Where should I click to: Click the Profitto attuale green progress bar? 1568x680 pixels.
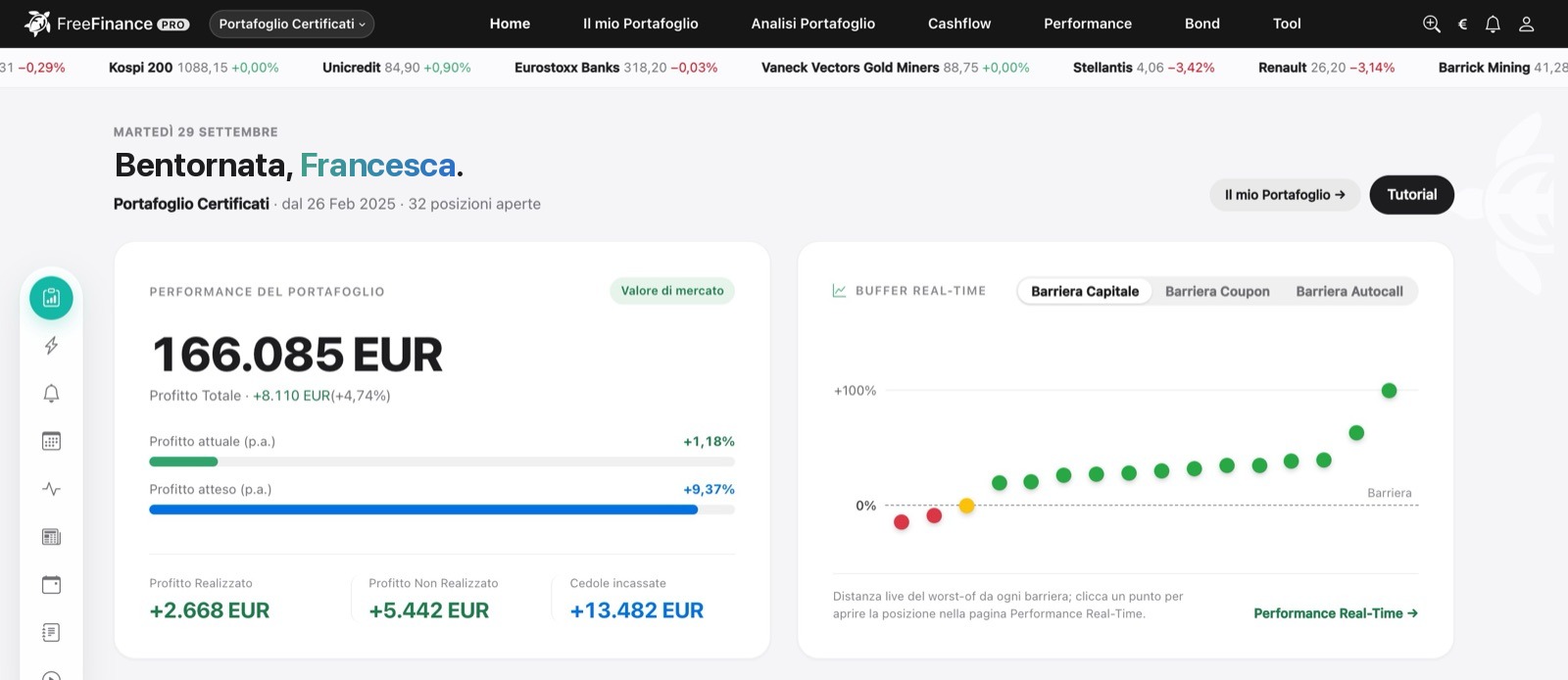click(x=183, y=461)
